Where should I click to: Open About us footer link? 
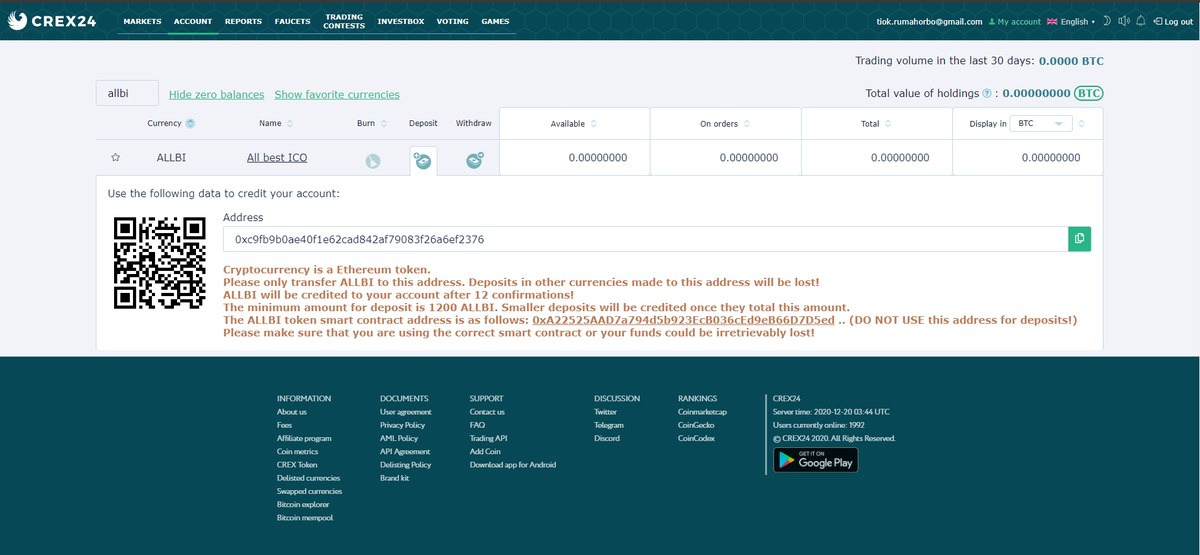click(x=292, y=412)
